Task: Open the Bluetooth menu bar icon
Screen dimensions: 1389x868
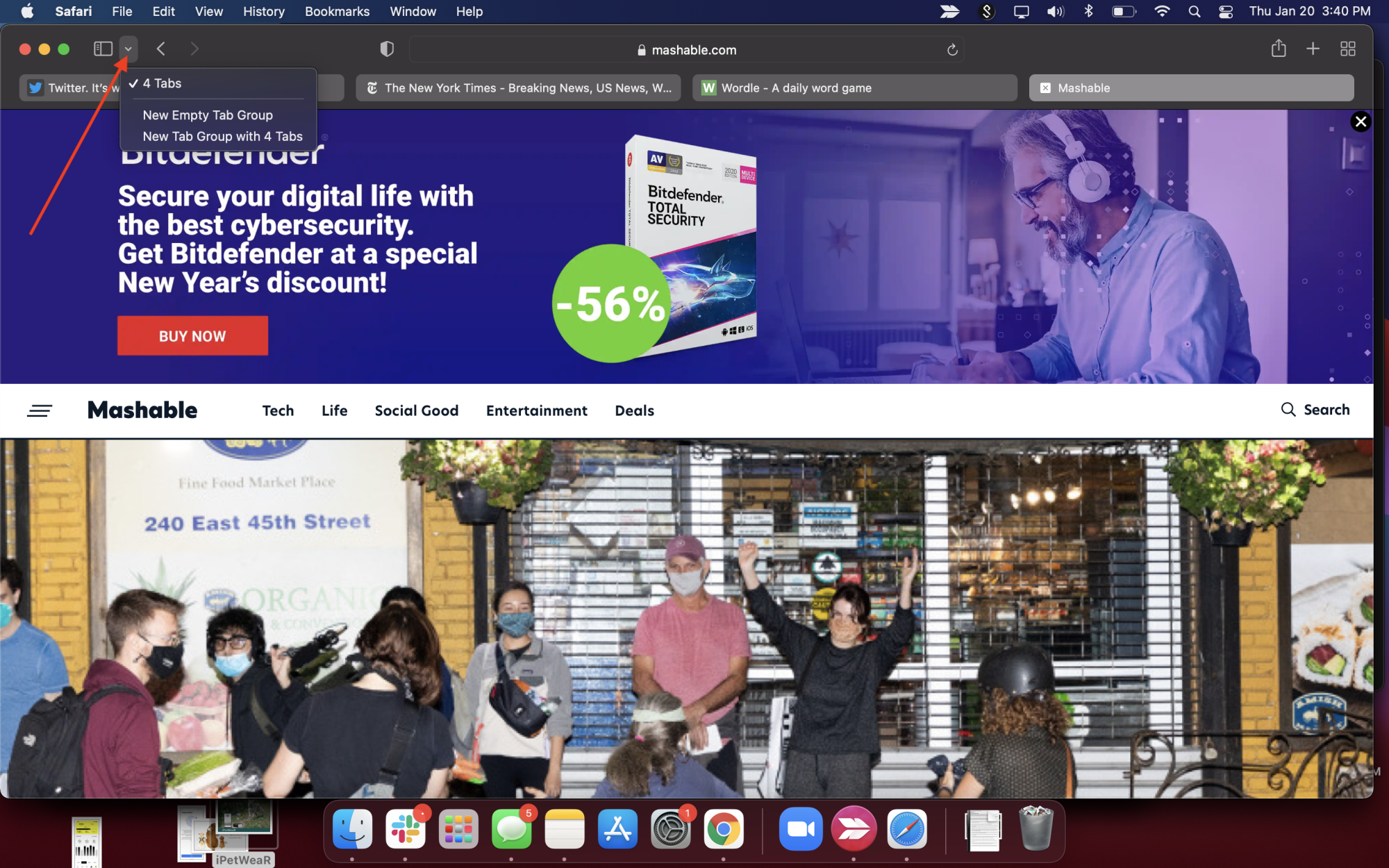Action: pos(1088,11)
